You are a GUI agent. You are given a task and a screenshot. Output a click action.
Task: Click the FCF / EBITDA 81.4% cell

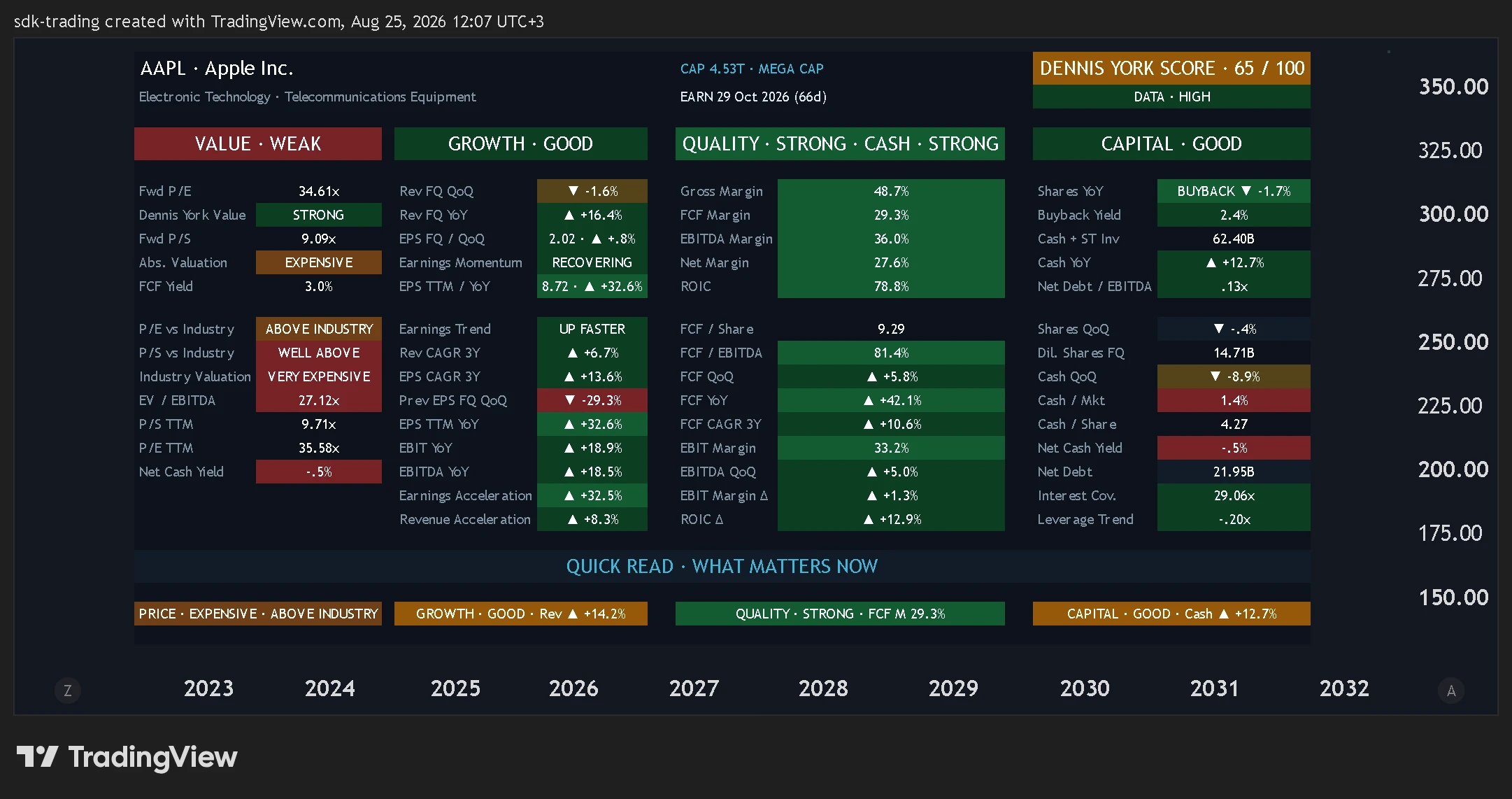click(x=891, y=353)
